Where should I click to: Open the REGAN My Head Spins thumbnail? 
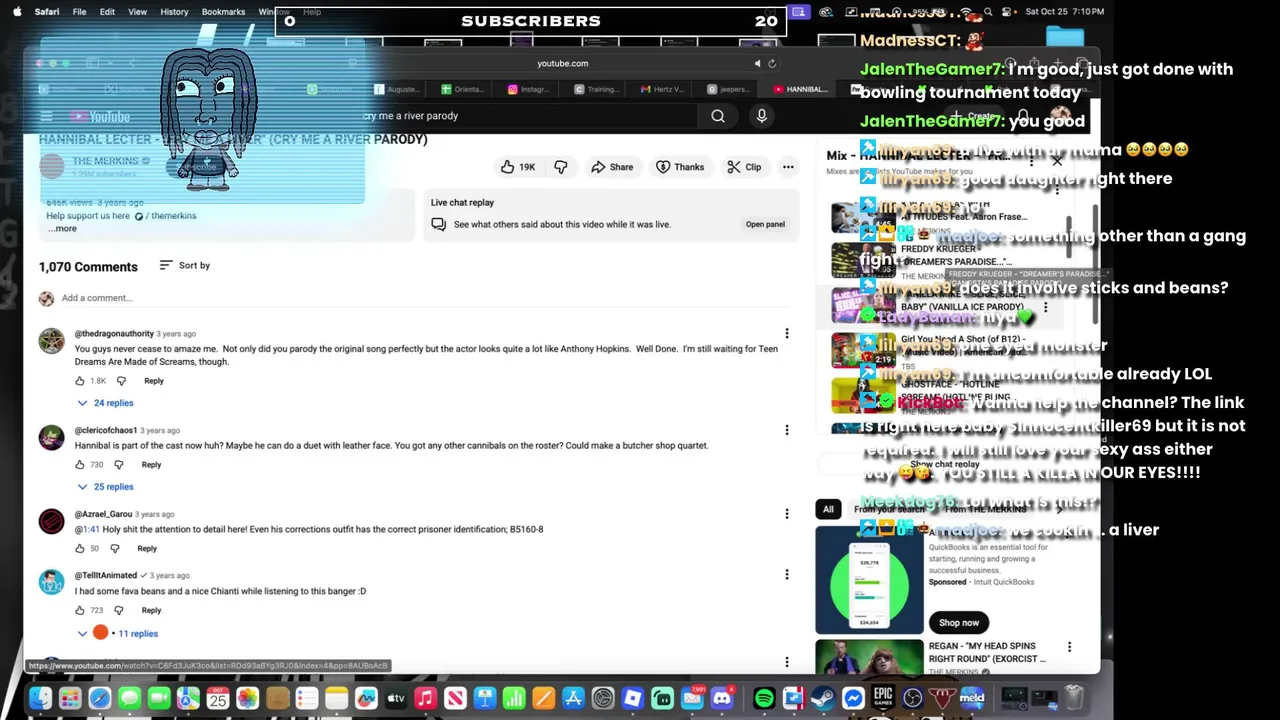pos(869,657)
